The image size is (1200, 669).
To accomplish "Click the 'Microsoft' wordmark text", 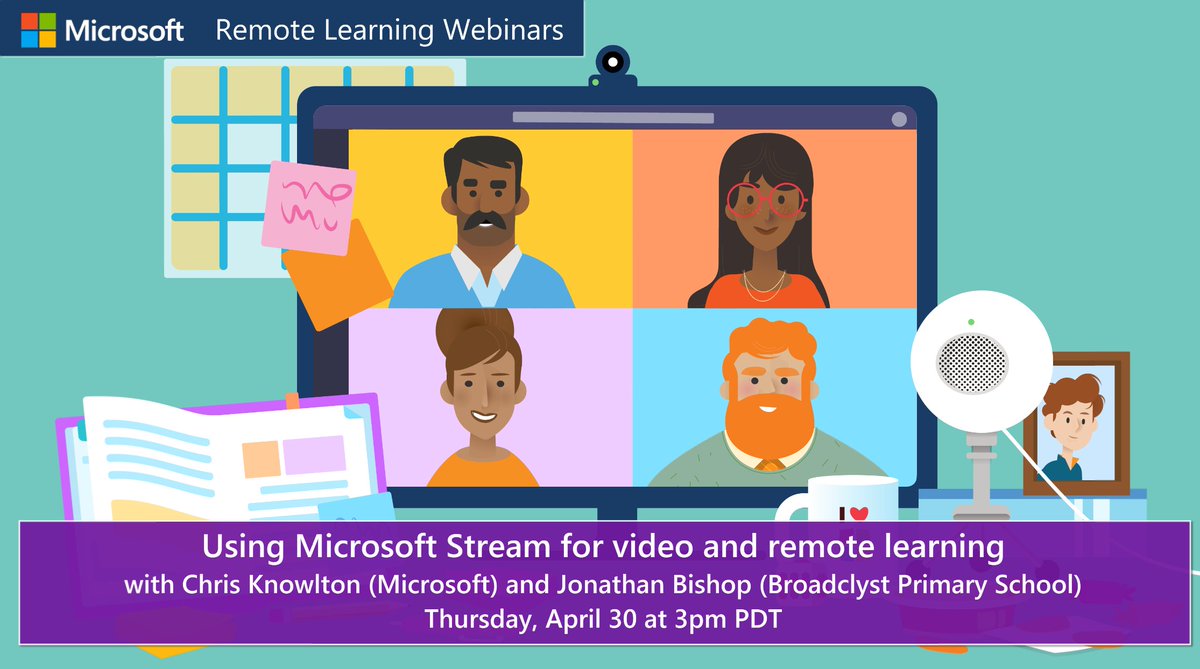I will point(124,31).
